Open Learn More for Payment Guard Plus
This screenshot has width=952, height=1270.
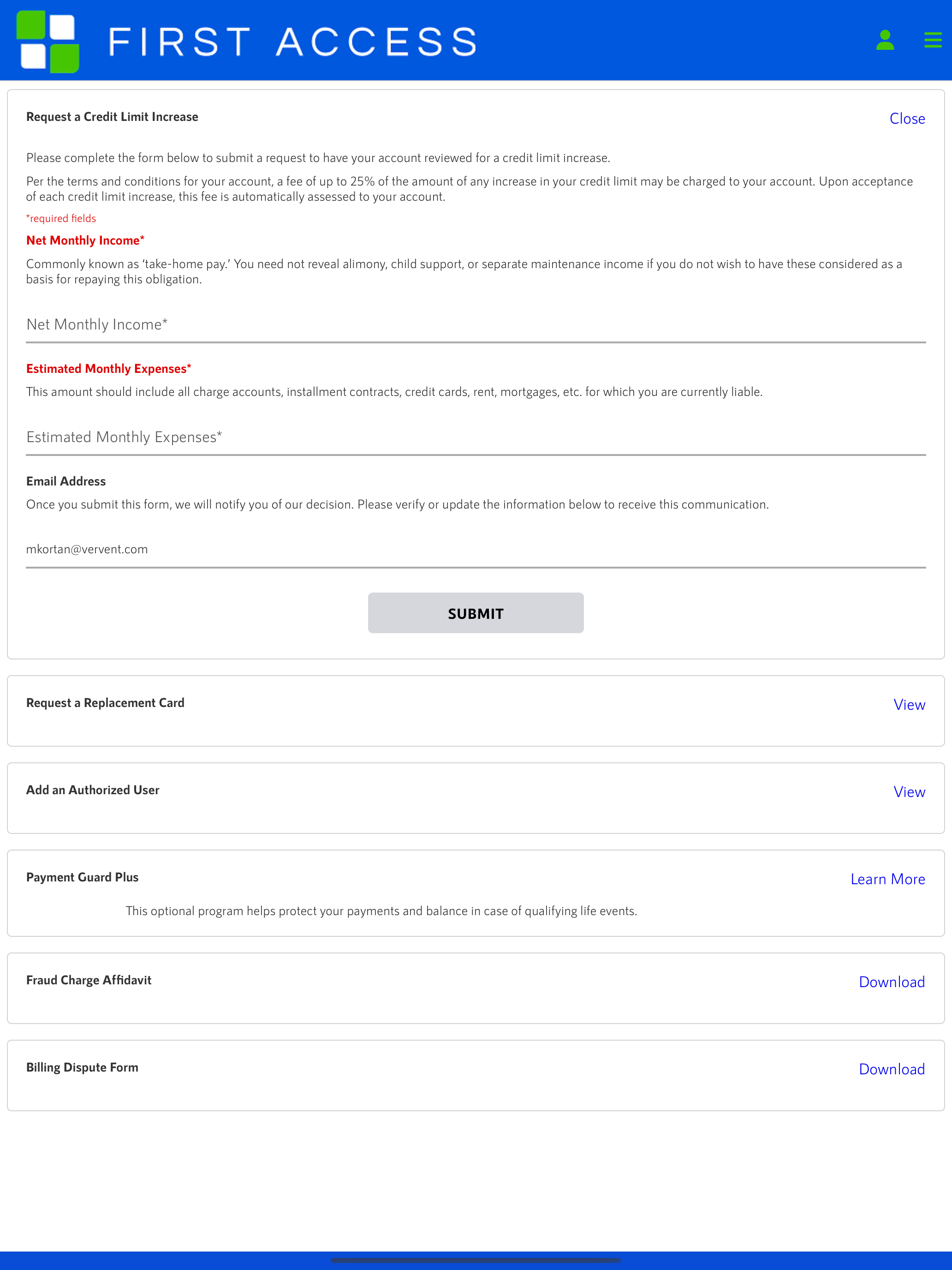point(888,879)
